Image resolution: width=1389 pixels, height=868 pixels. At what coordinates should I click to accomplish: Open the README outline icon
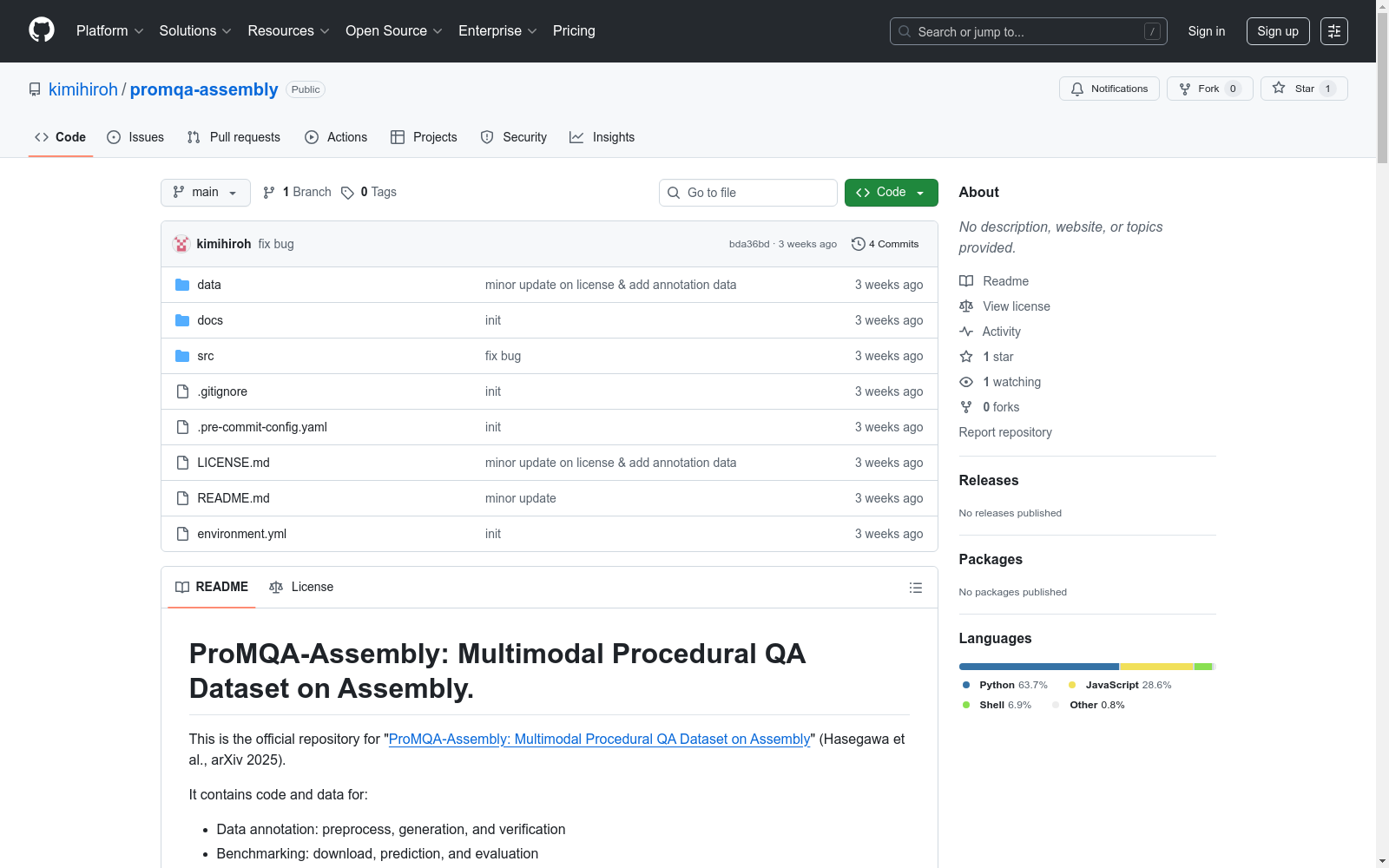pos(916,588)
